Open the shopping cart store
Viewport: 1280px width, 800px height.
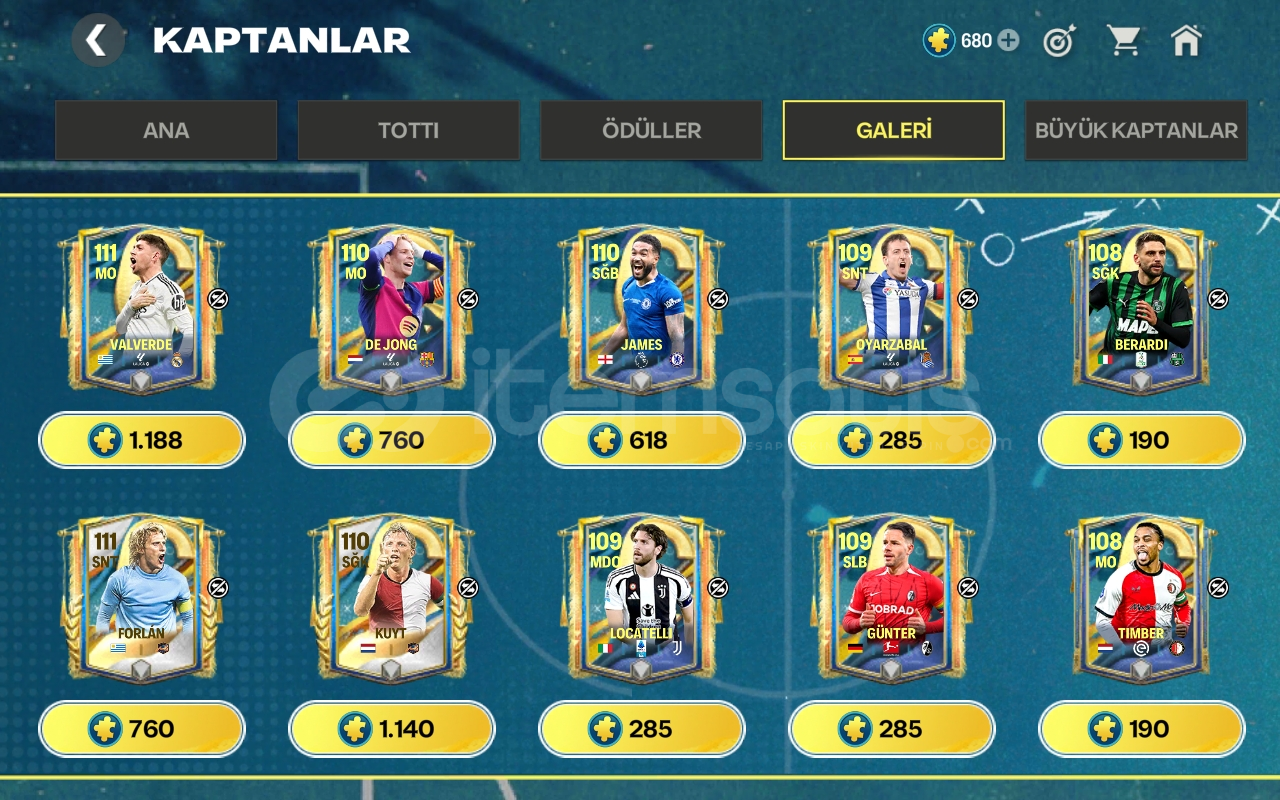(1123, 41)
